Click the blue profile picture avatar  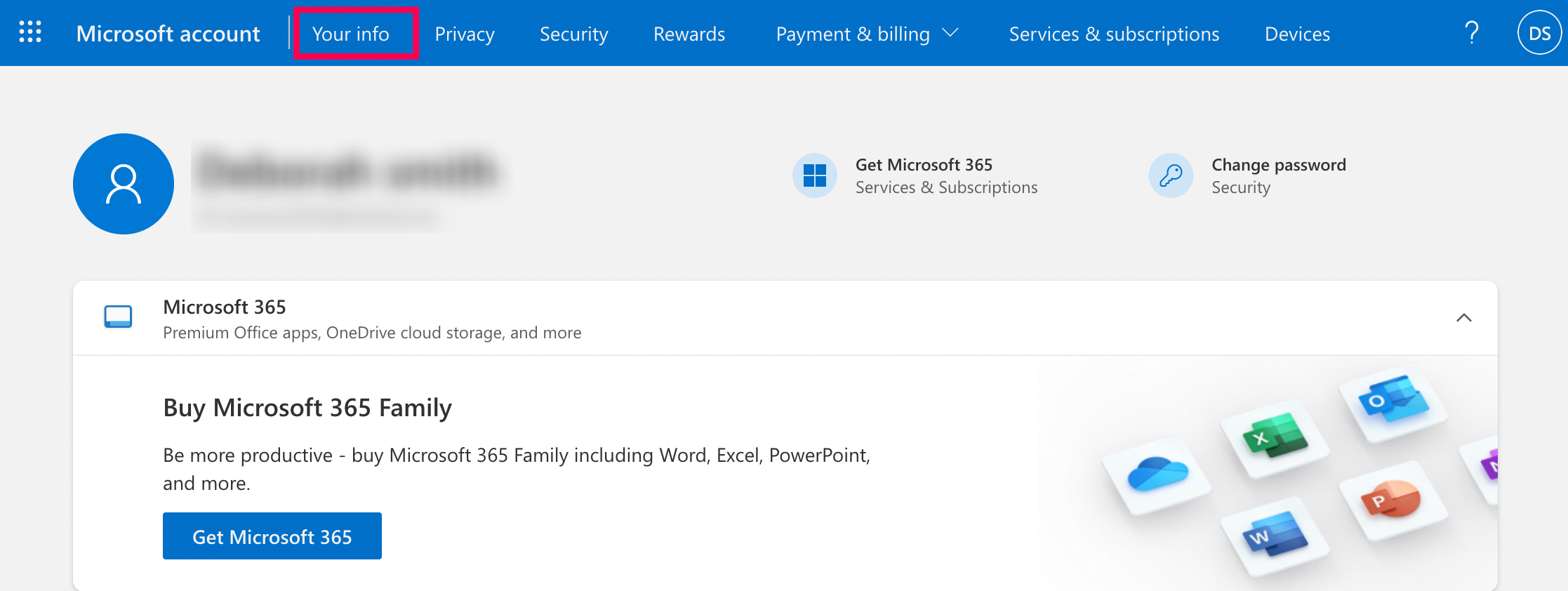pyautogui.click(x=124, y=184)
